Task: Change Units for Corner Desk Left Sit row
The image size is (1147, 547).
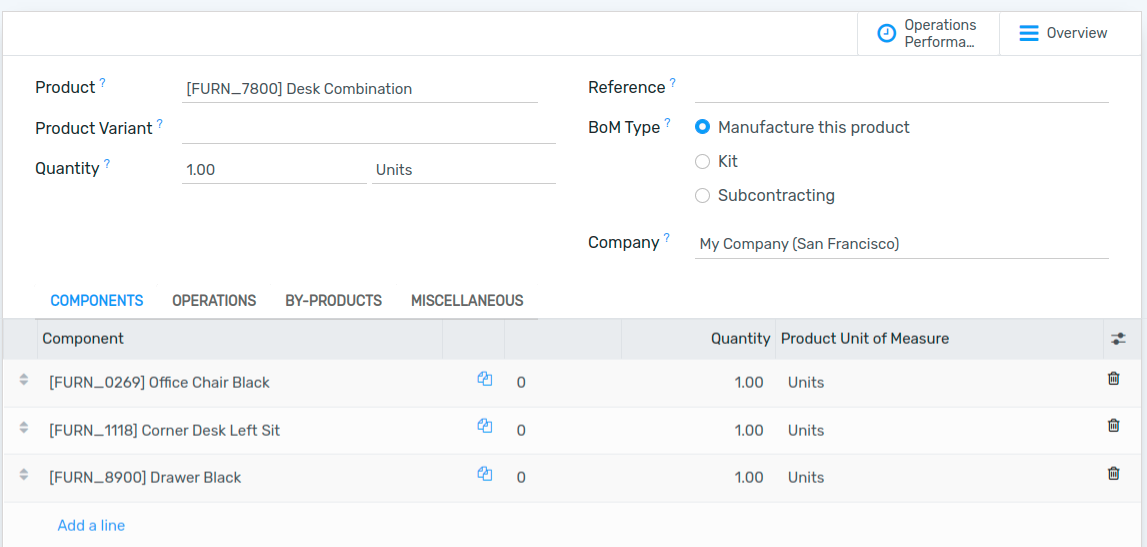Action: point(806,431)
